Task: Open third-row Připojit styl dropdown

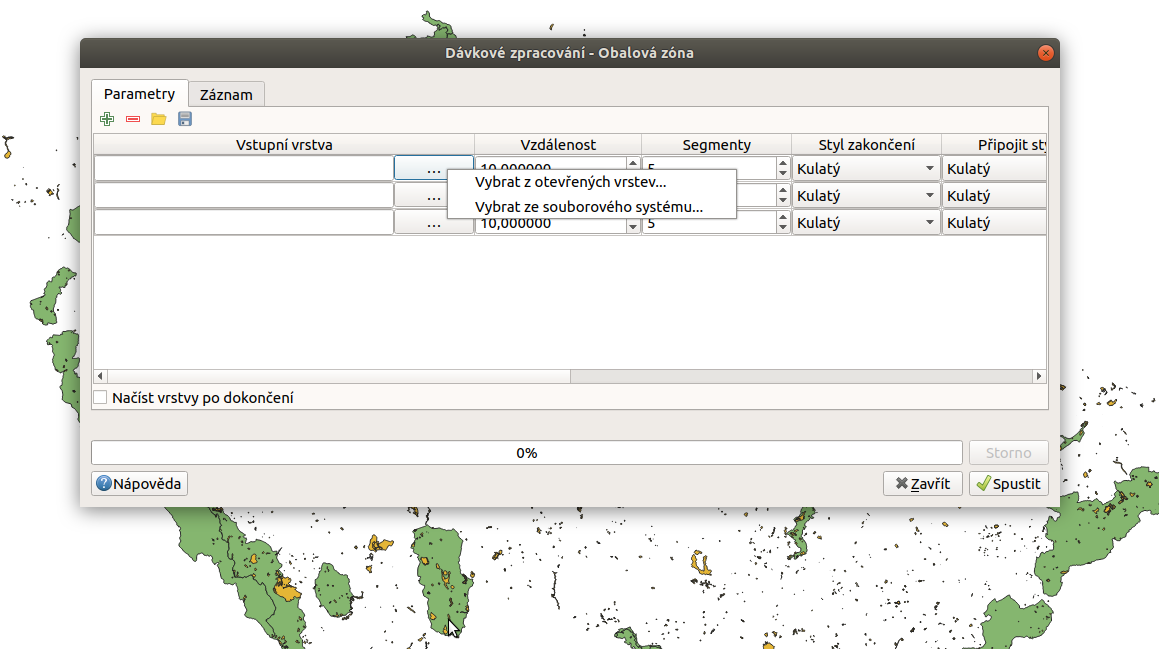Action: [994, 222]
